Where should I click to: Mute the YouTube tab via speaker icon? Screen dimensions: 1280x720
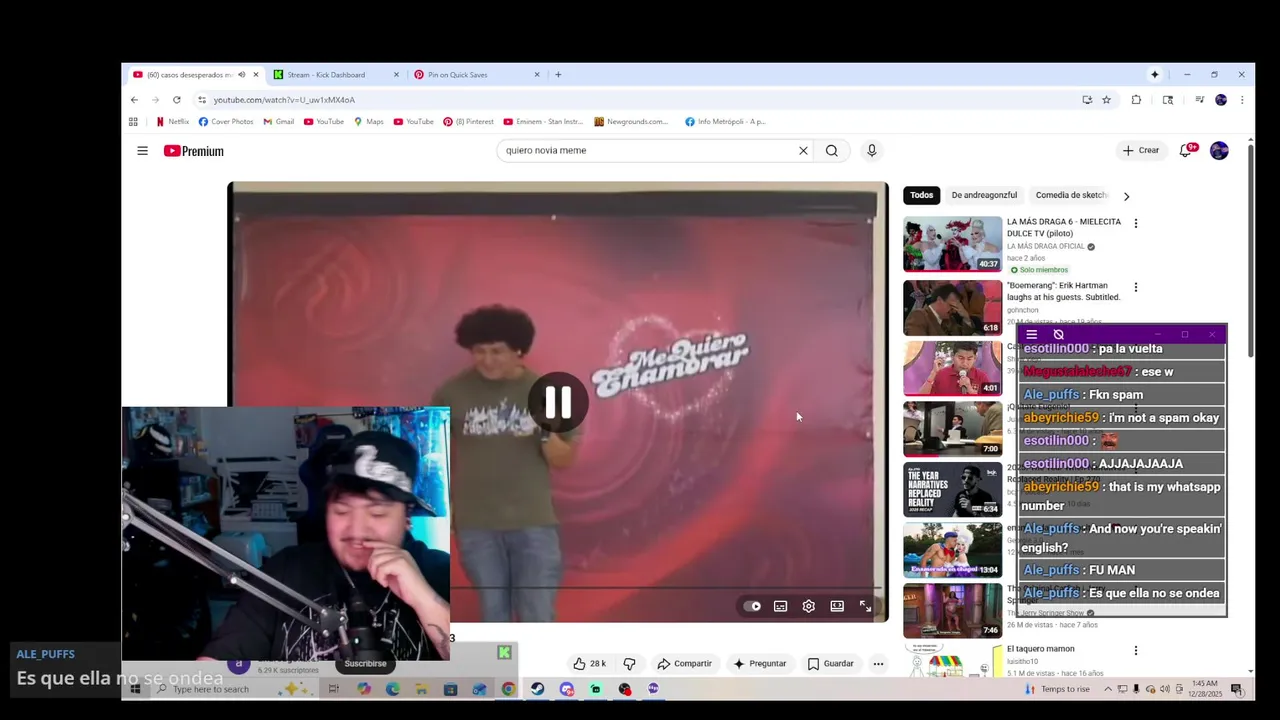(241, 75)
